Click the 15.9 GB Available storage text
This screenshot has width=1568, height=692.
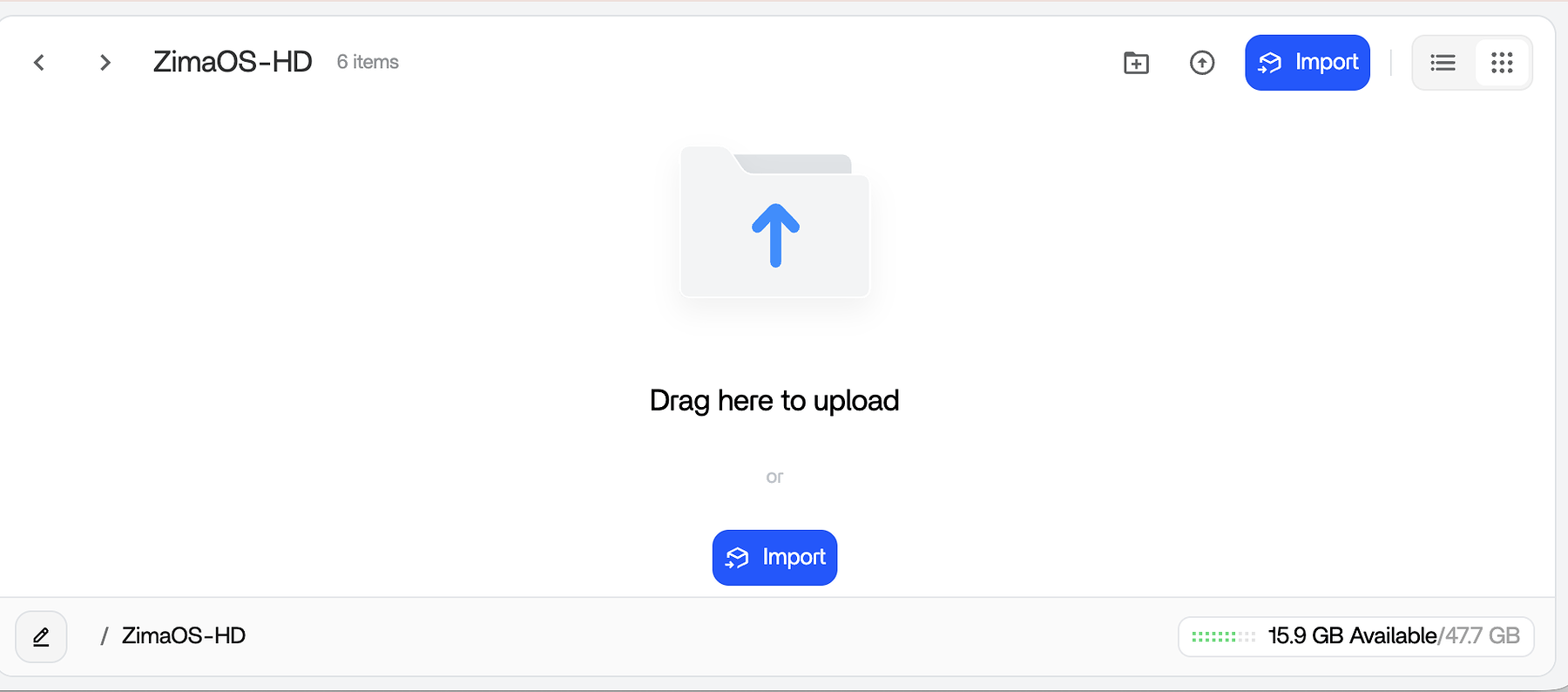coord(1352,636)
